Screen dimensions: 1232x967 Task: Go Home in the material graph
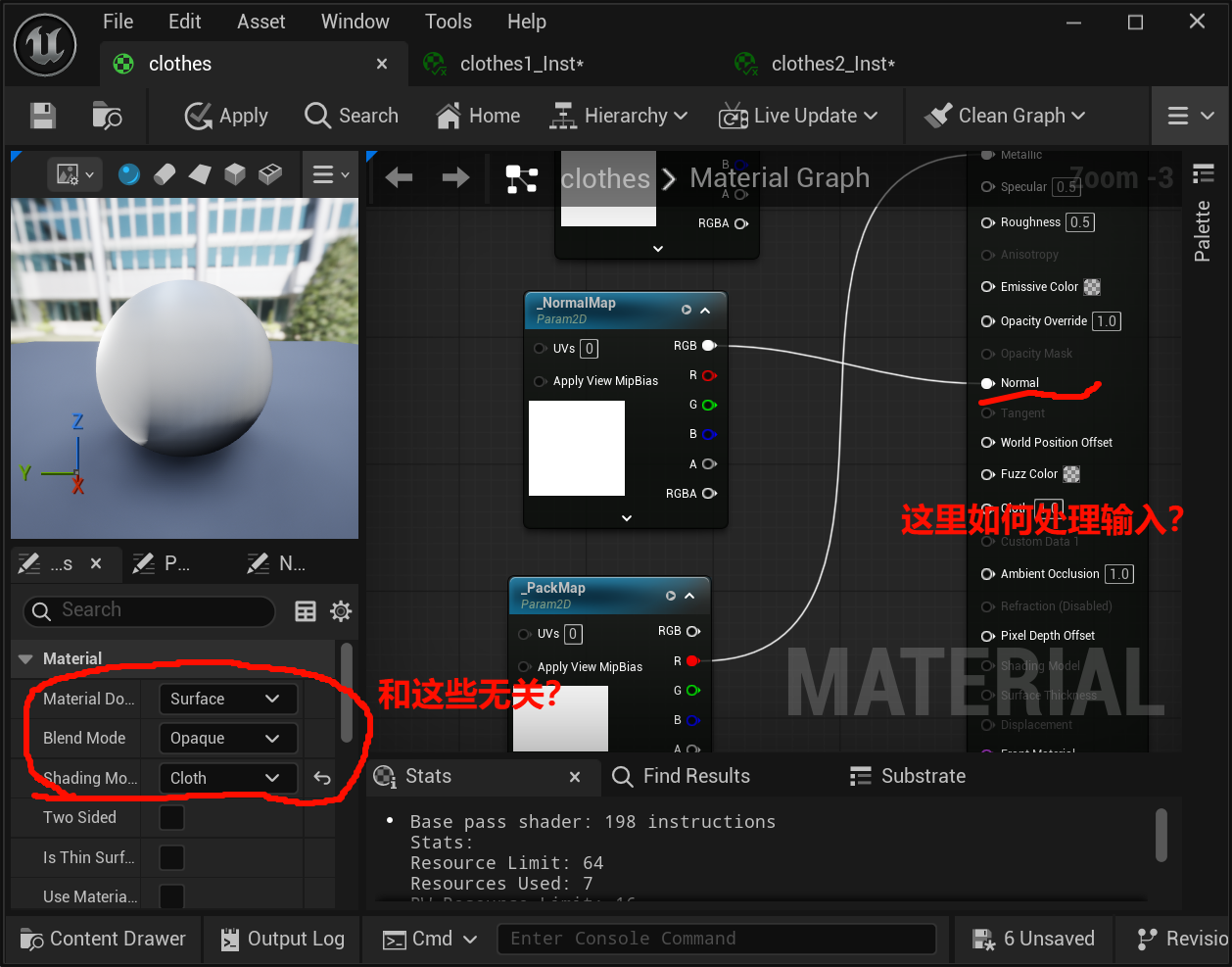478,116
